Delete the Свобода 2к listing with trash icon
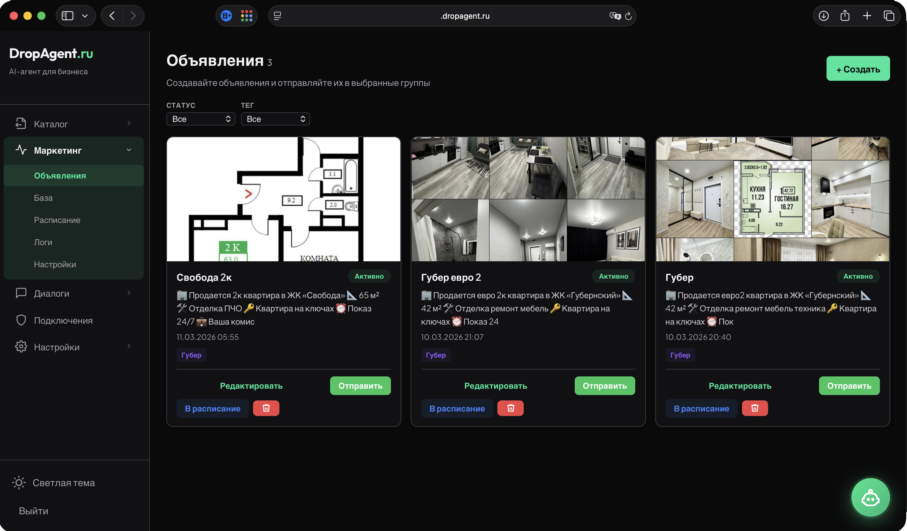The image size is (907, 531). 266,408
